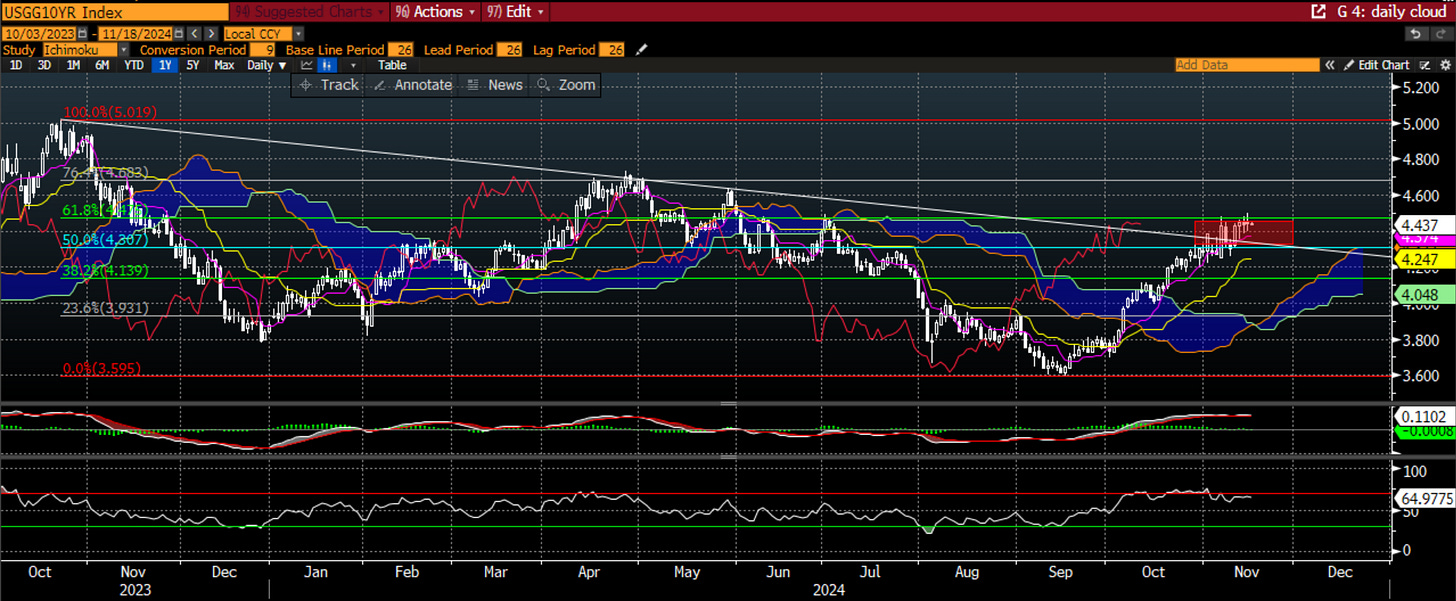Select the 5Y time range
This screenshot has height=601, width=1456.
click(x=193, y=65)
